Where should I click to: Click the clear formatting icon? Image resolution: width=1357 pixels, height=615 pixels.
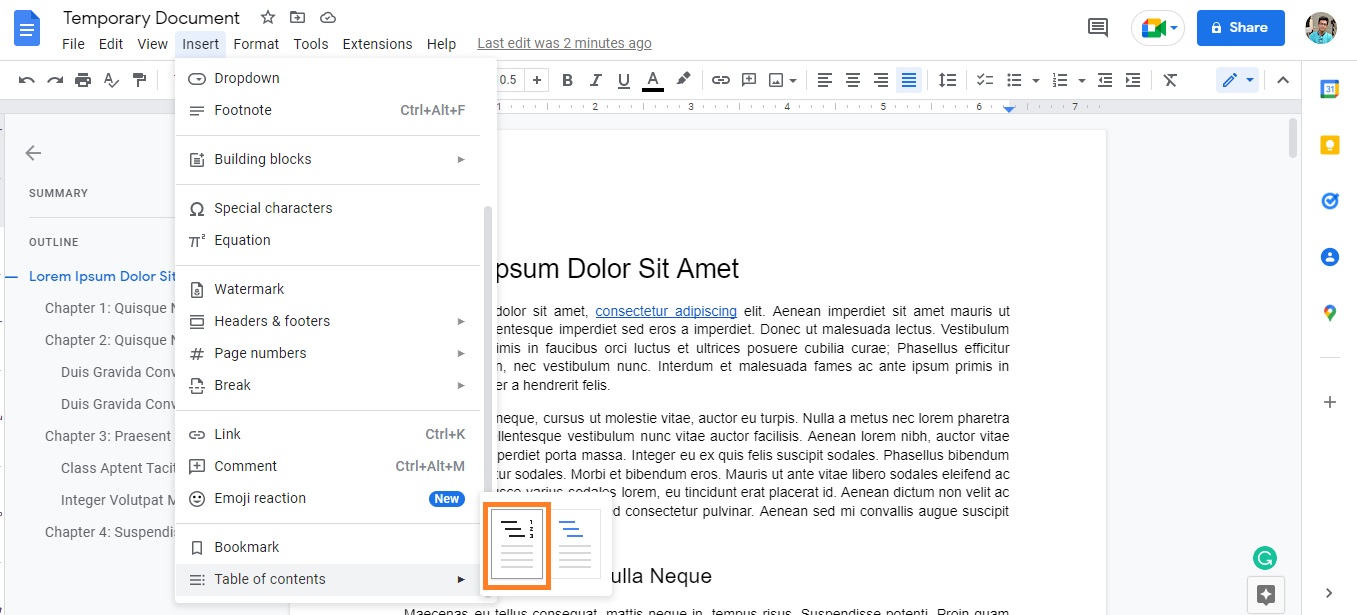click(x=1170, y=80)
